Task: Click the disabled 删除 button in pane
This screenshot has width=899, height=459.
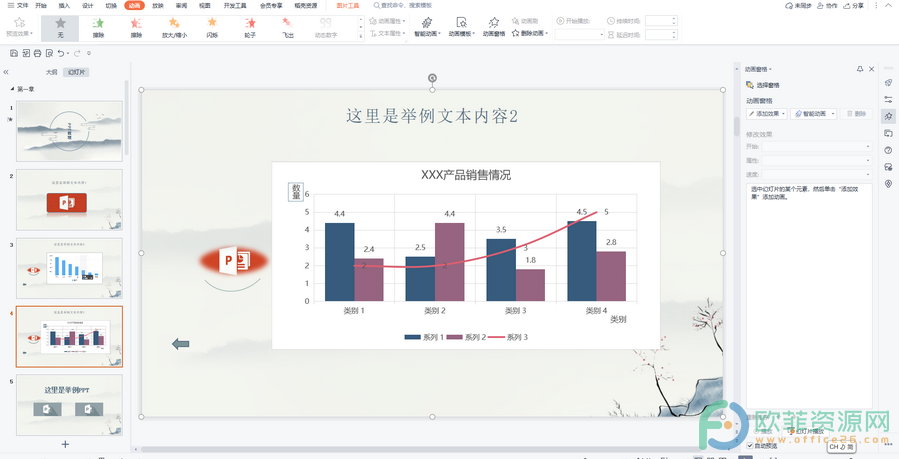Action: click(856, 113)
